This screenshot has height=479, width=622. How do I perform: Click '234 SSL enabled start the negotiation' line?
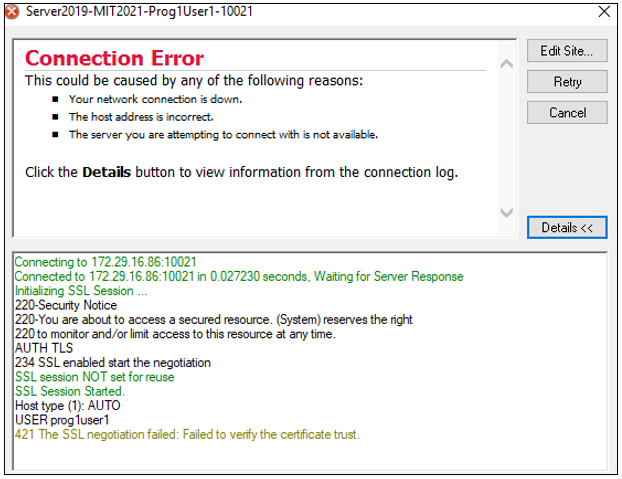pos(112,363)
